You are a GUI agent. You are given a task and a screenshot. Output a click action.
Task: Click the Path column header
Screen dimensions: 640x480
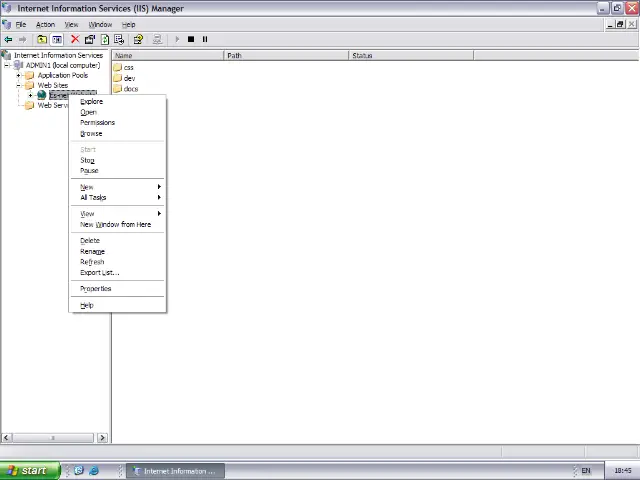(286, 55)
